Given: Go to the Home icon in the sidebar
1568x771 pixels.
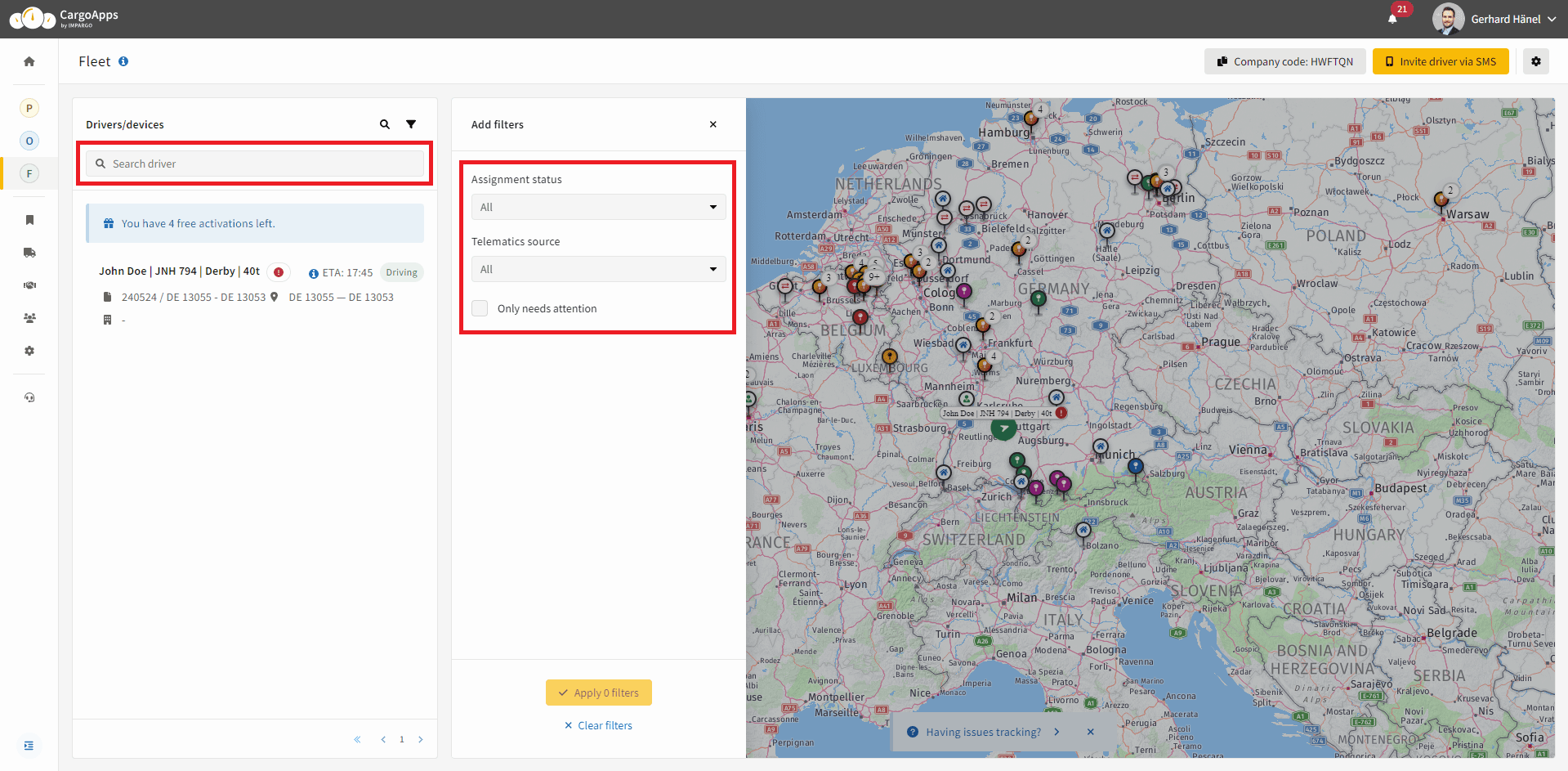Looking at the screenshot, I should pyautogui.click(x=29, y=61).
